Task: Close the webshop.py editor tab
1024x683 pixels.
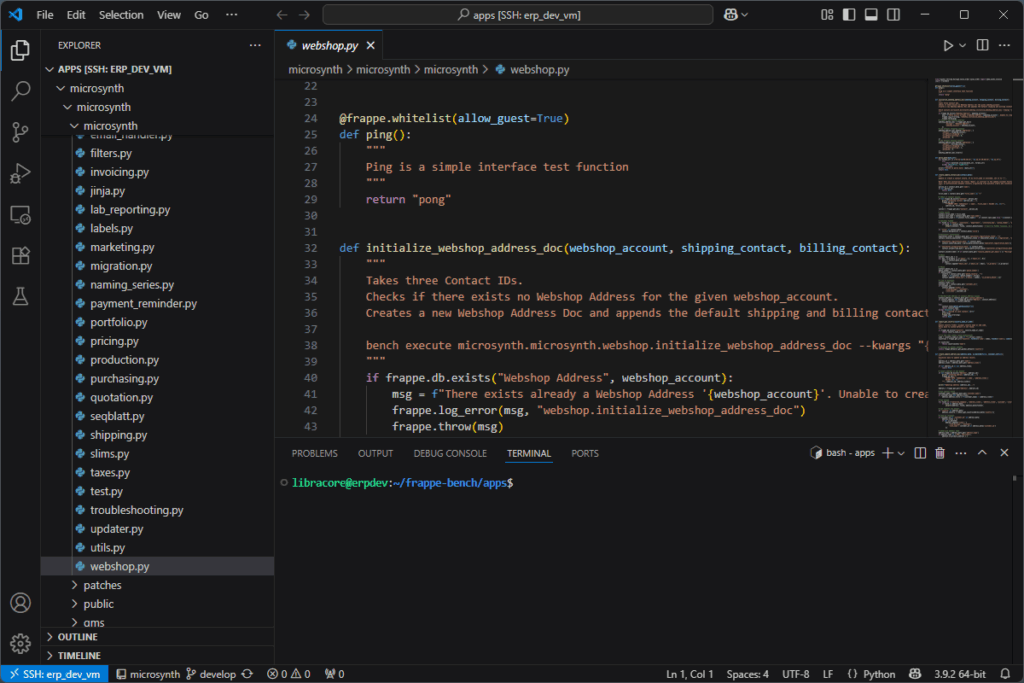Action: (370, 45)
